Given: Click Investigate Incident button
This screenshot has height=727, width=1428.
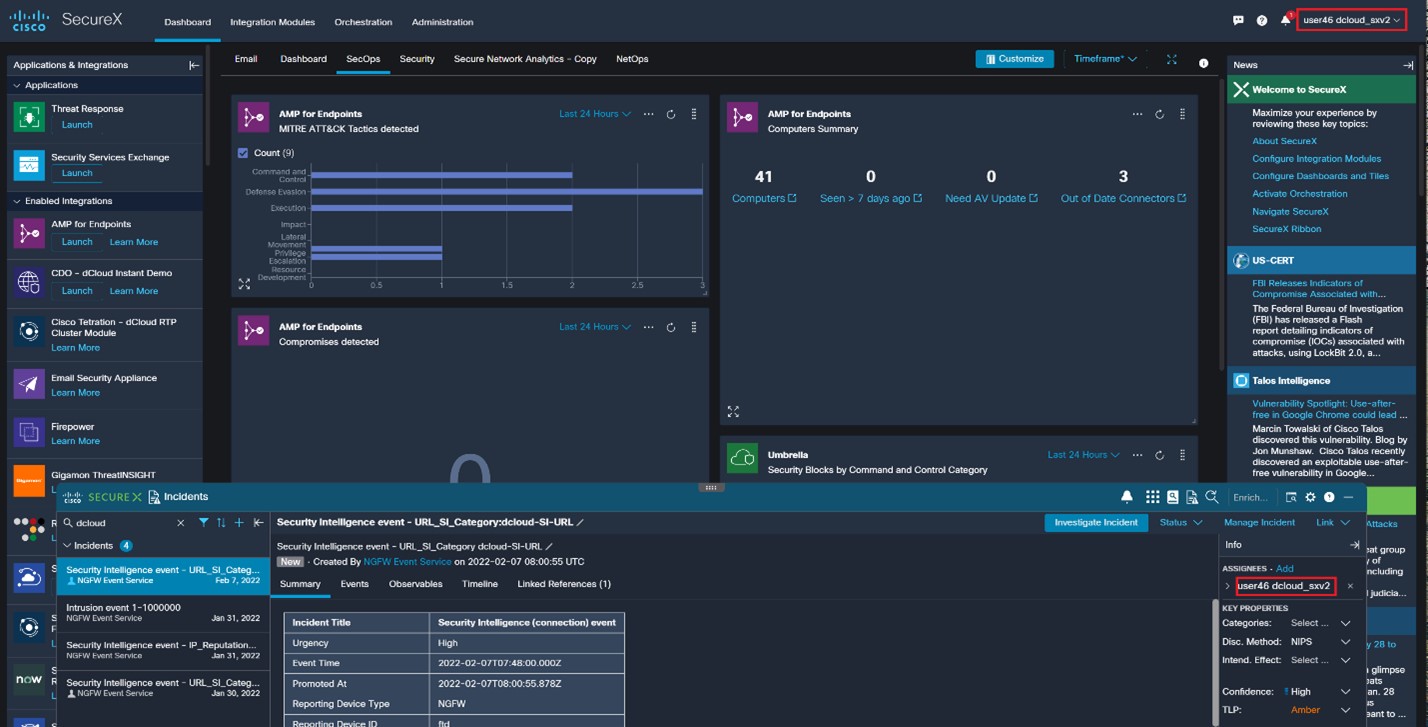Looking at the screenshot, I should 1096,522.
